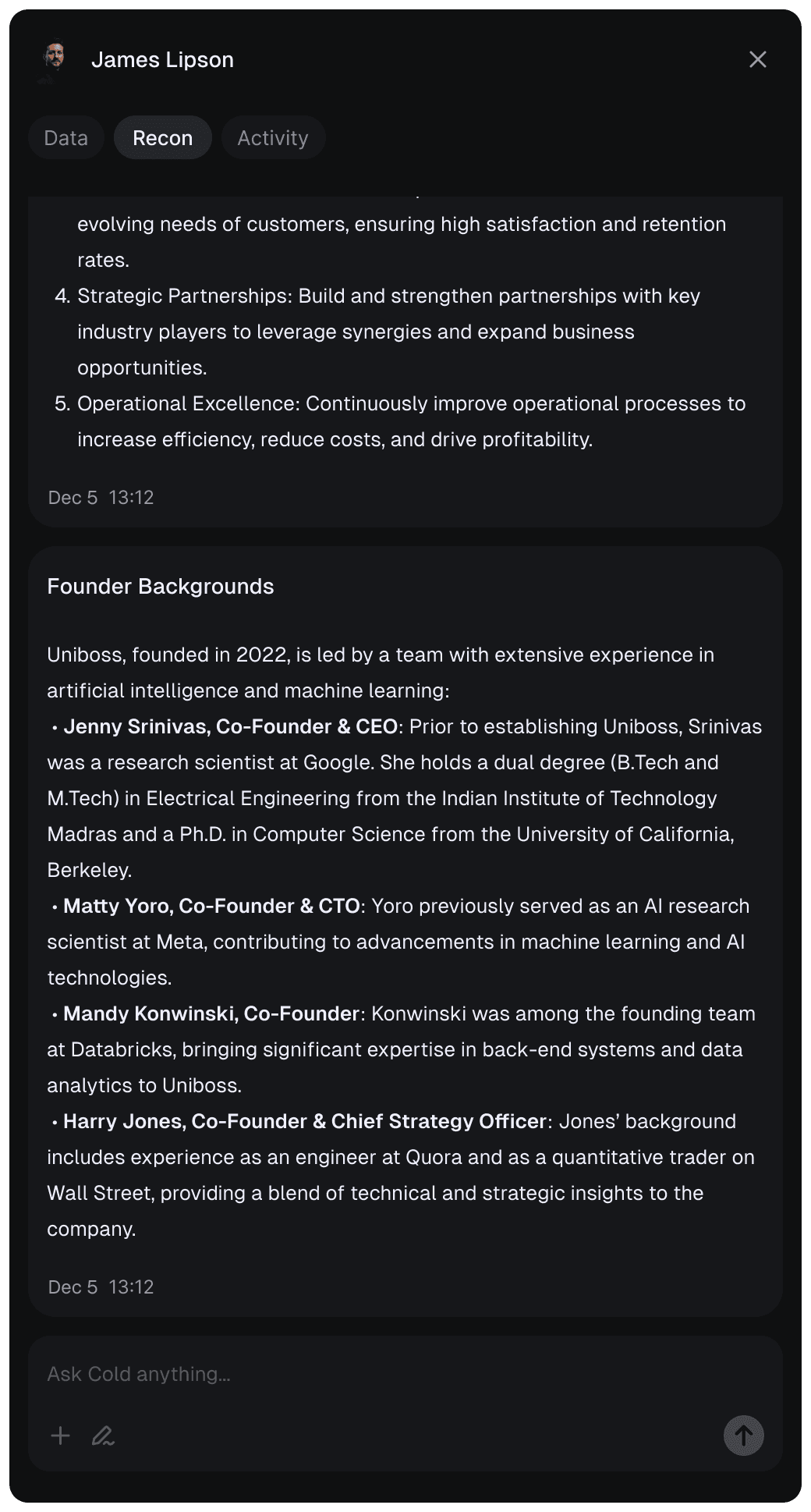Click the James Lipson name heading

(162, 59)
